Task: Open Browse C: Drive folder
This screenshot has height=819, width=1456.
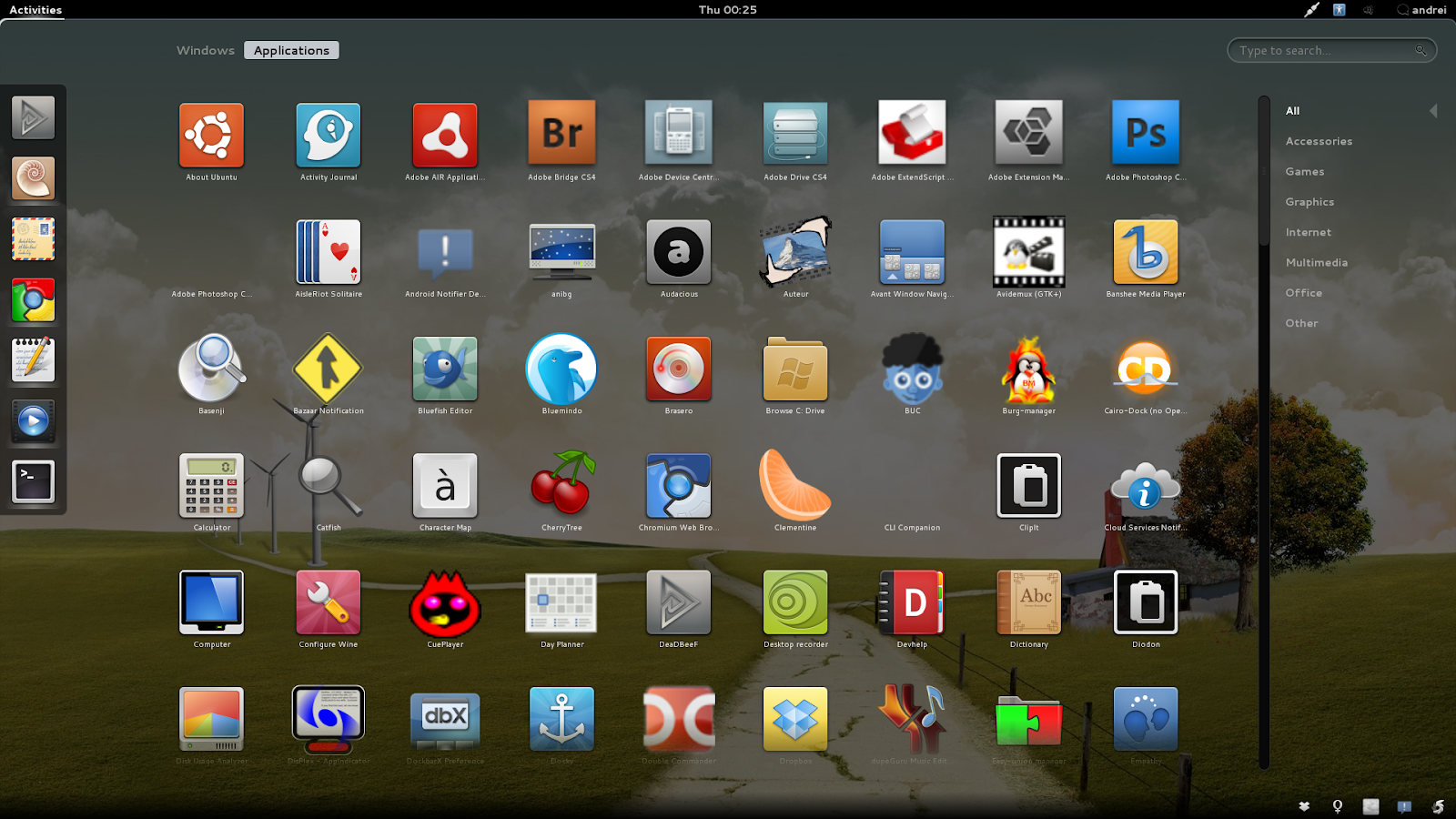Action: tap(795, 369)
